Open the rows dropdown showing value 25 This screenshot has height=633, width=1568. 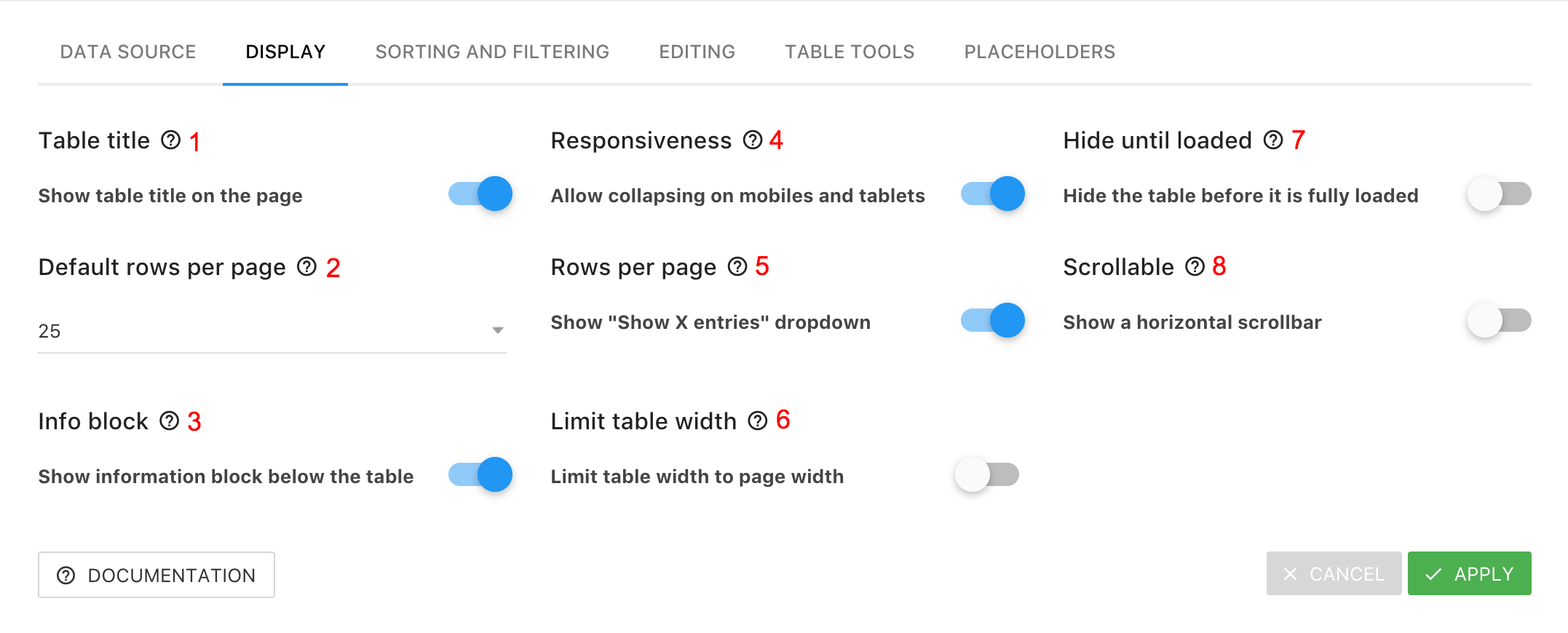272,331
